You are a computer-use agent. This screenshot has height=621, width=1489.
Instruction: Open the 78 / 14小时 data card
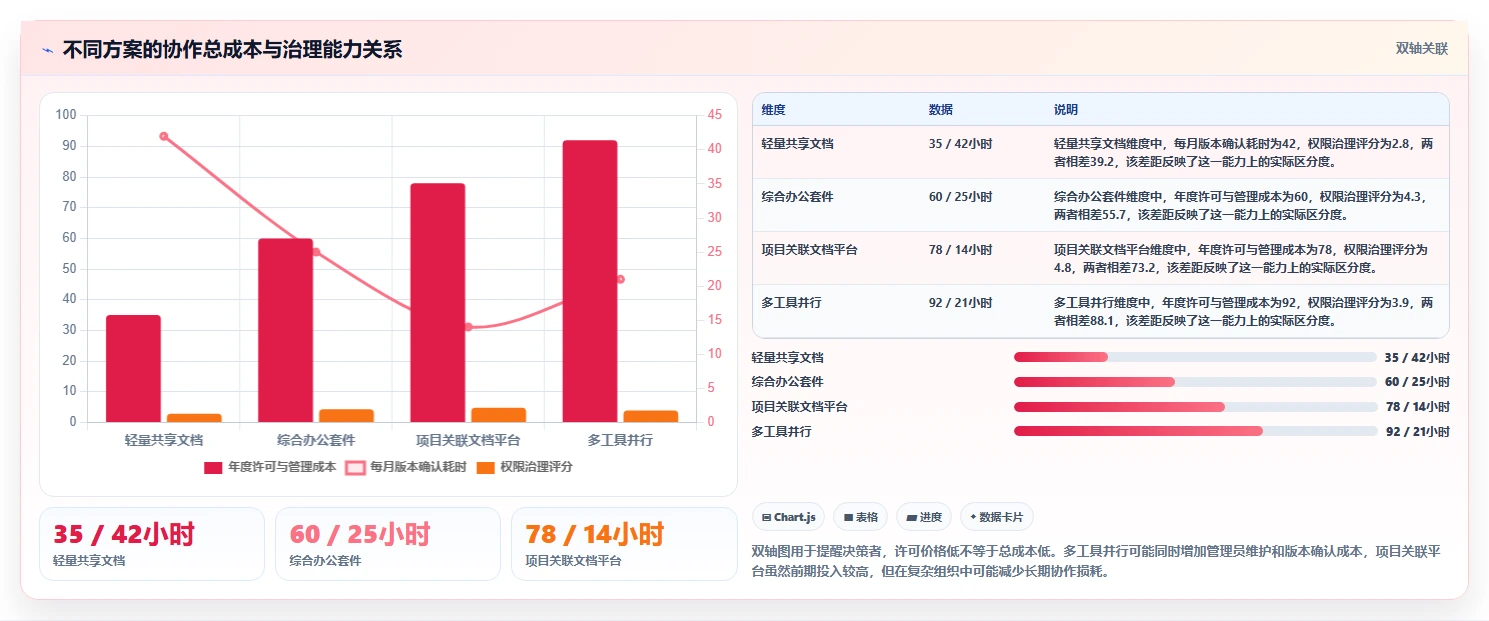tap(624, 544)
